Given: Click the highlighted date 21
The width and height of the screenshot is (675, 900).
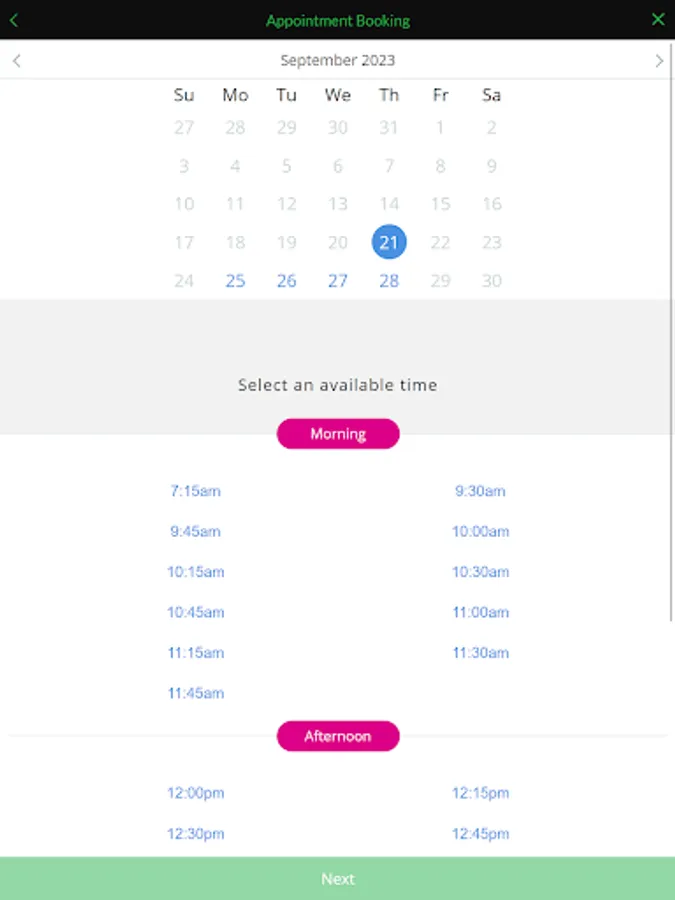Looking at the screenshot, I should click(x=389, y=242).
